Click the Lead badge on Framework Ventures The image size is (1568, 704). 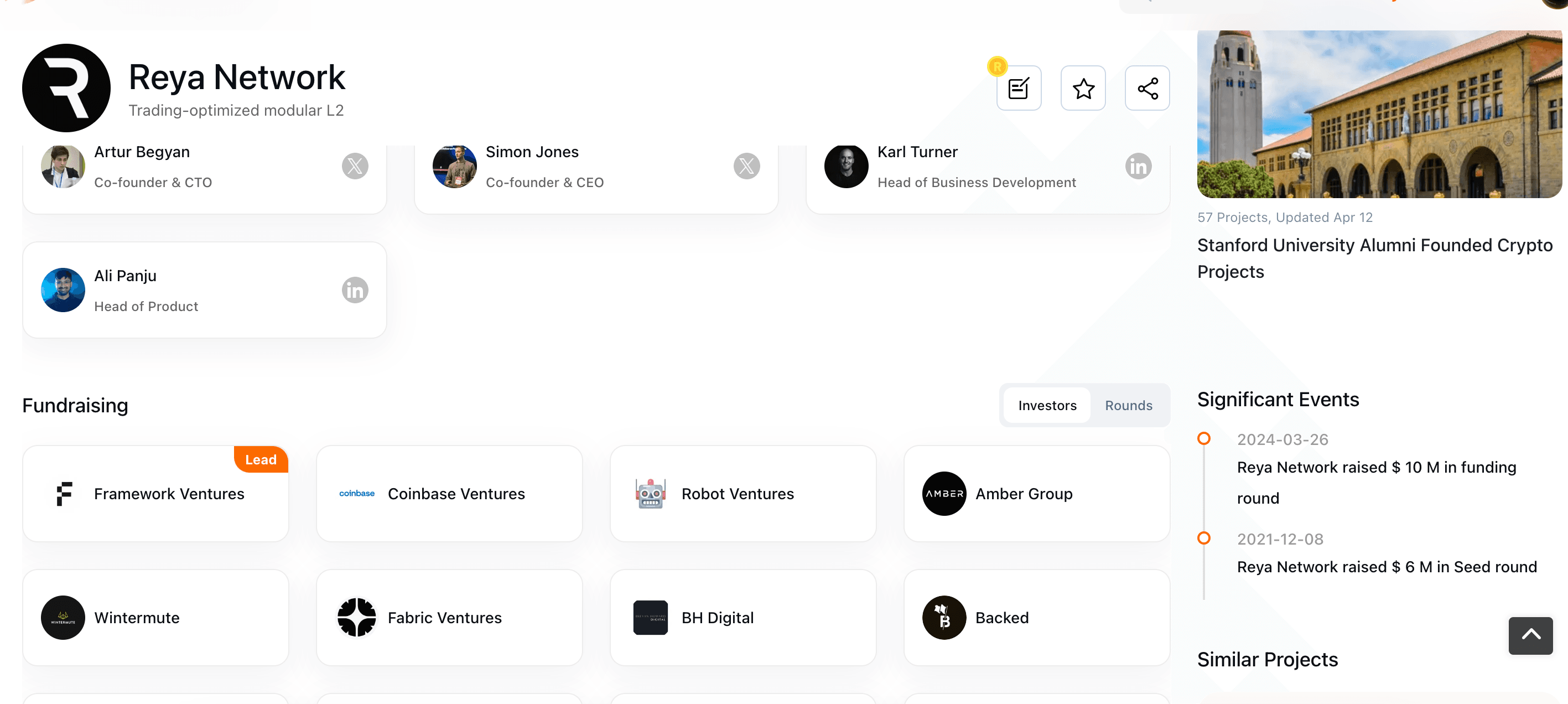(261, 459)
